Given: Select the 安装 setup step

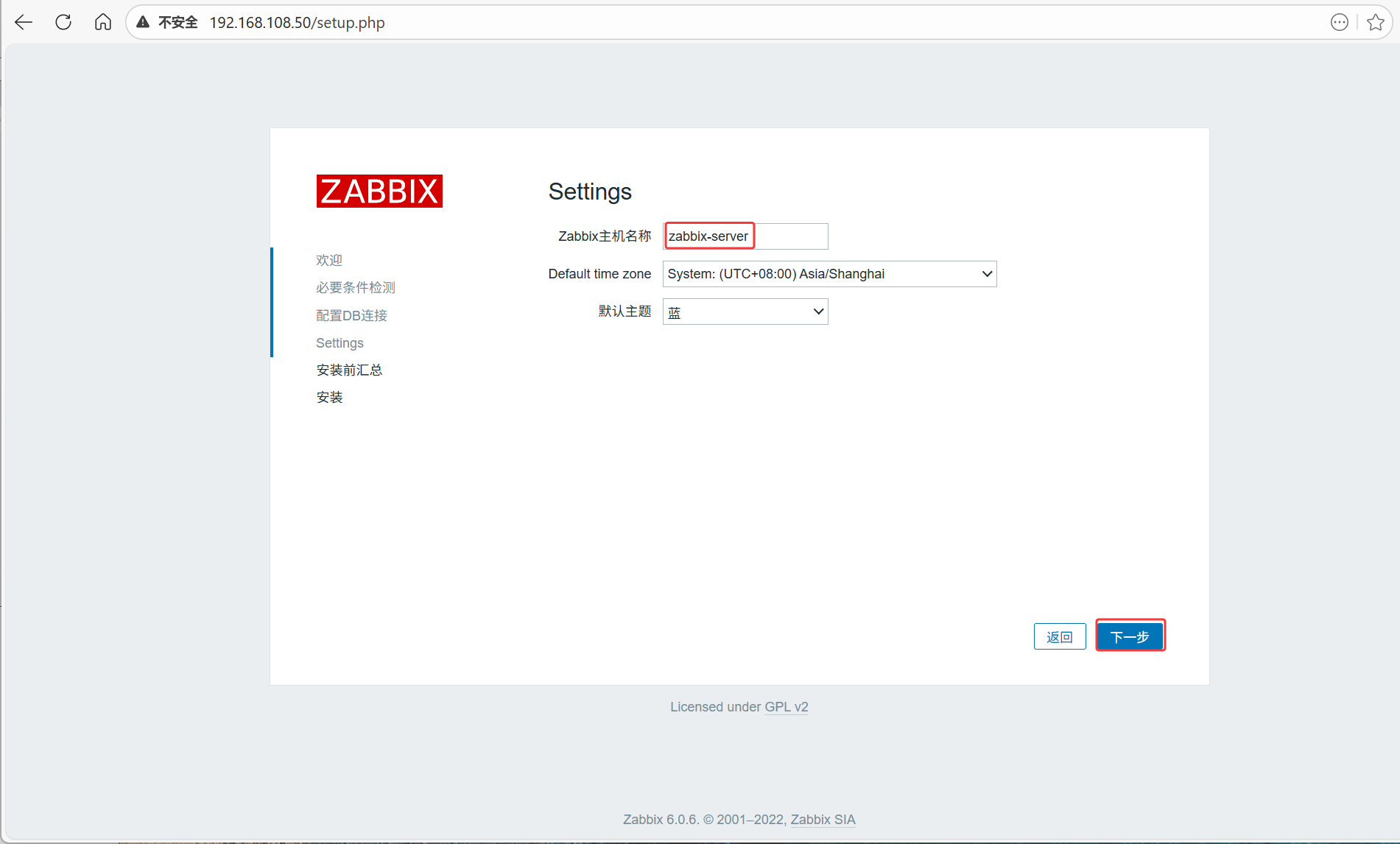Looking at the screenshot, I should point(329,398).
